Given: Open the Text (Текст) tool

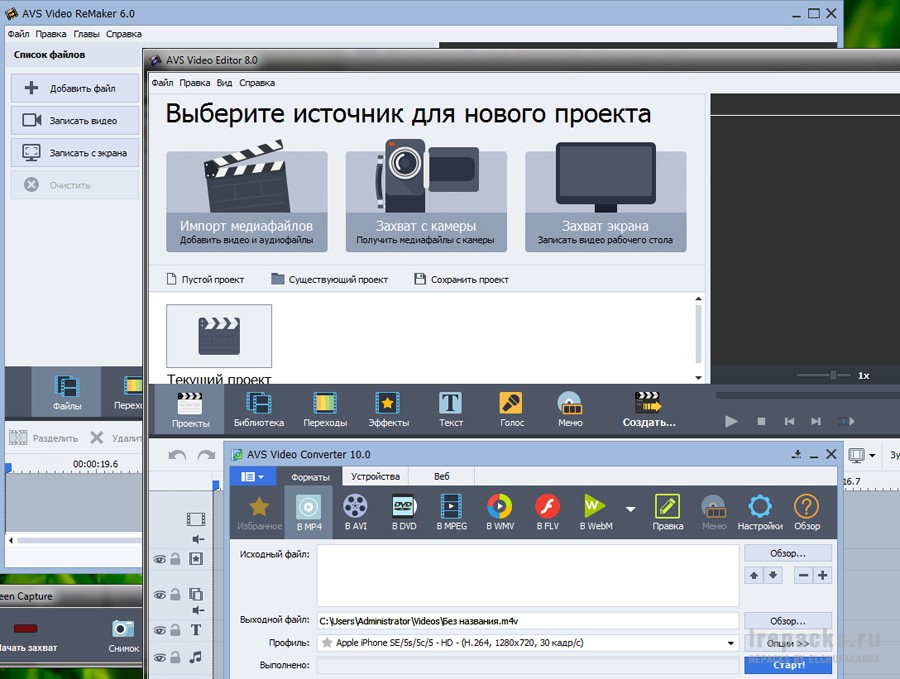Looking at the screenshot, I should [451, 409].
